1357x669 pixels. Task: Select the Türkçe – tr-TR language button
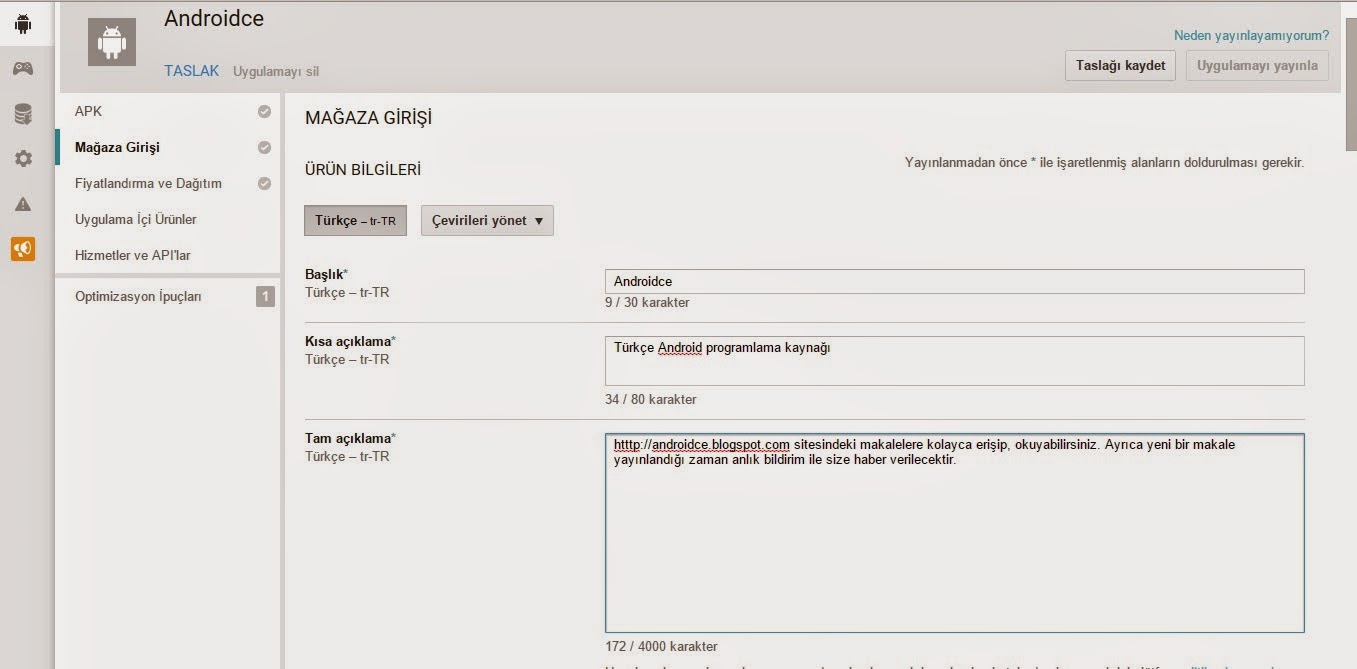(x=355, y=221)
